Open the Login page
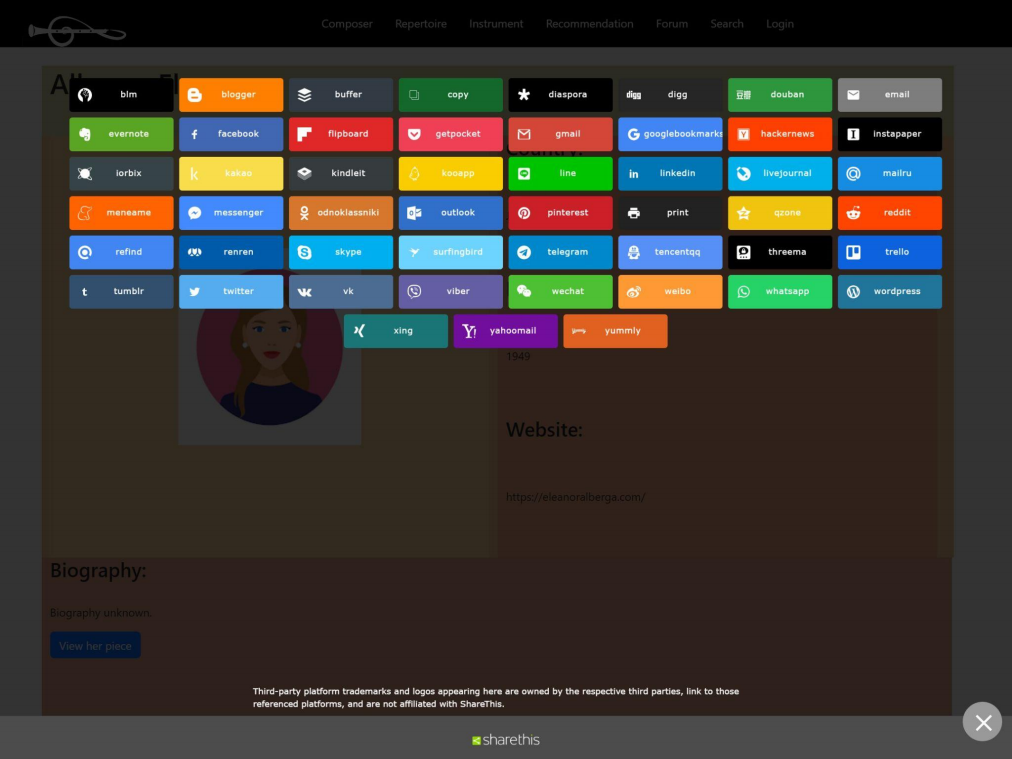Image resolution: width=1012 pixels, height=759 pixels. [780, 23]
